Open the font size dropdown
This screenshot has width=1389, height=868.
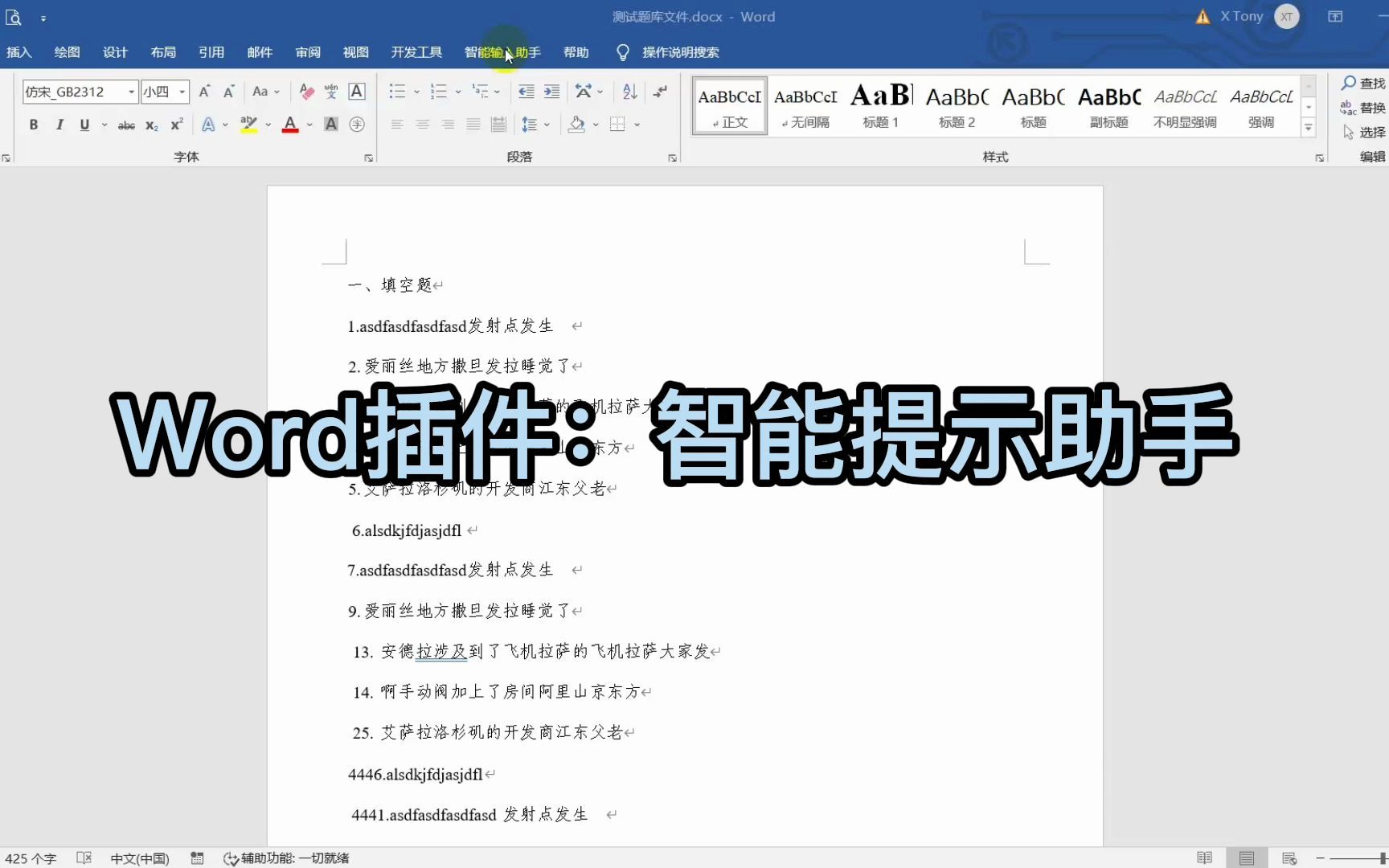(x=178, y=92)
